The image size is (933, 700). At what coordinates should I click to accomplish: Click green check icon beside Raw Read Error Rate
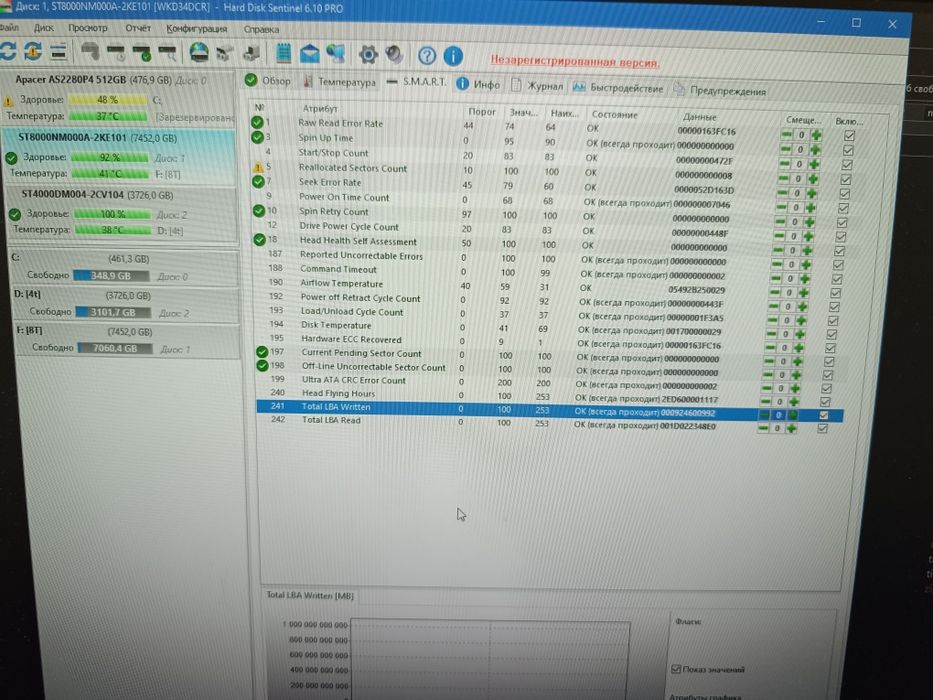click(257, 123)
